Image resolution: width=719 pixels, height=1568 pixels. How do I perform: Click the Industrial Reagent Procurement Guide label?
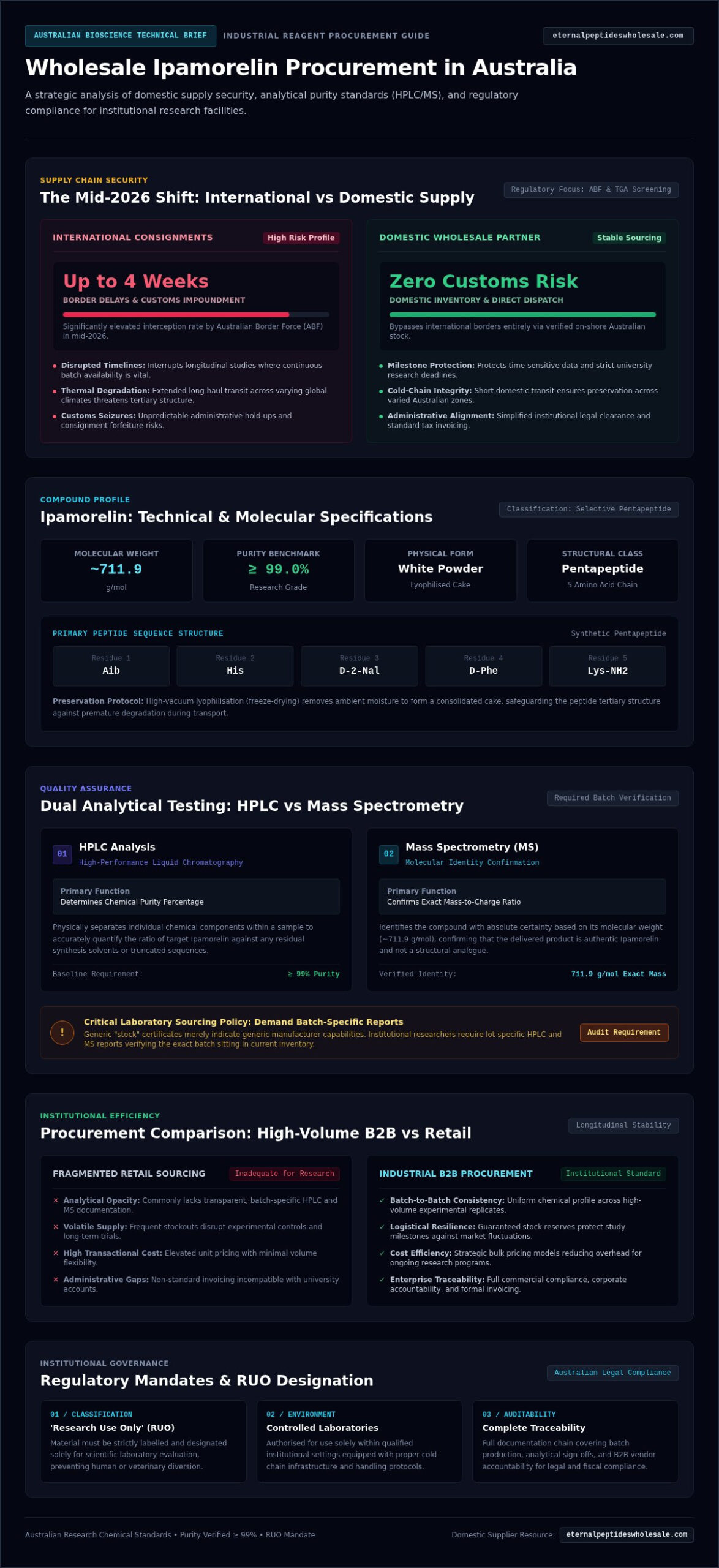click(326, 36)
